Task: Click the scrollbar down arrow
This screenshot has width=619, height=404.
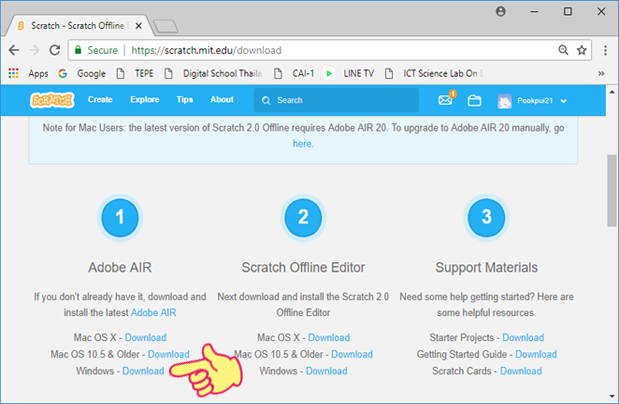Action: tap(612, 396)
